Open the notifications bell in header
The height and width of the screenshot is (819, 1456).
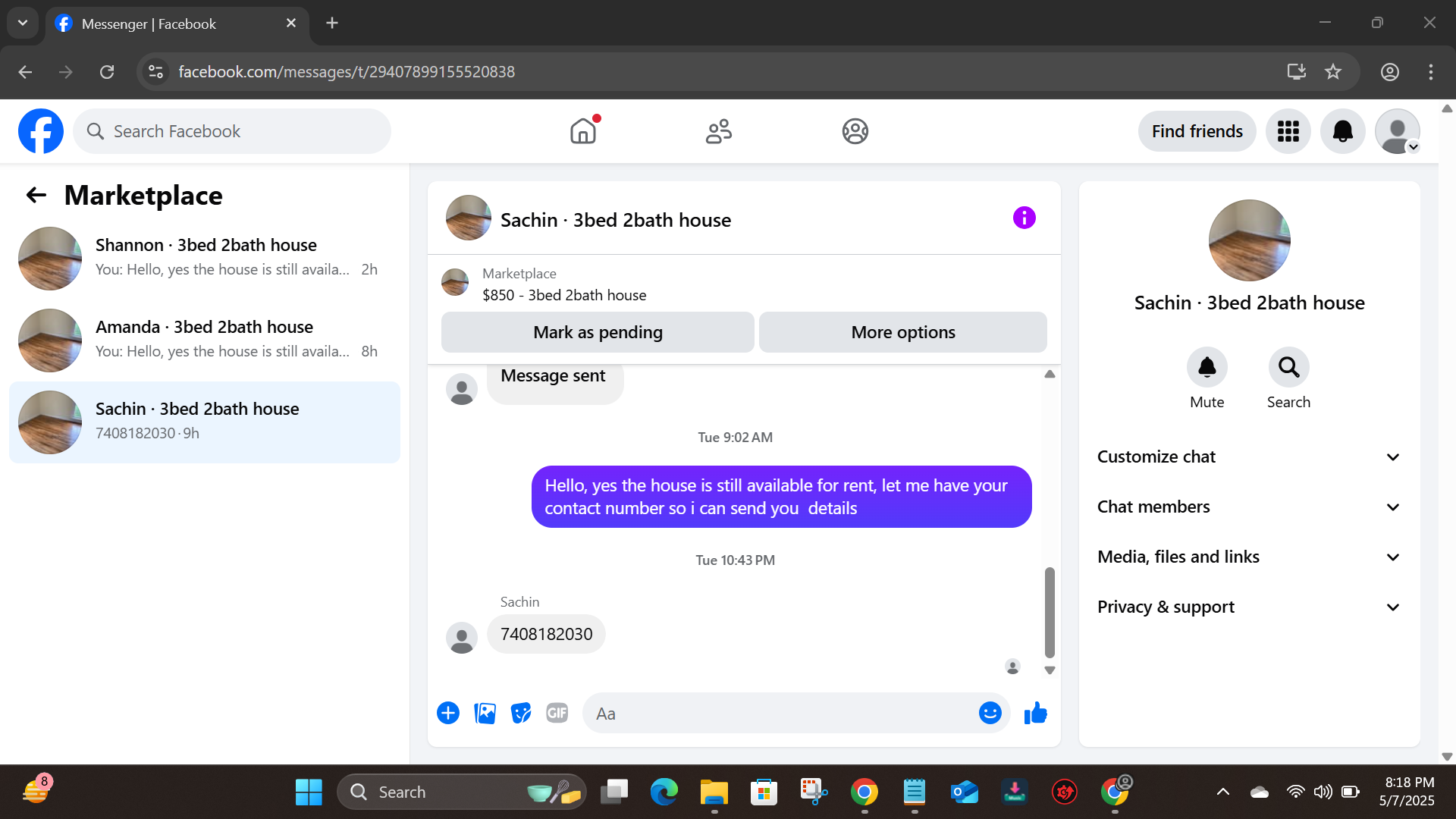tap(1342, 131)
